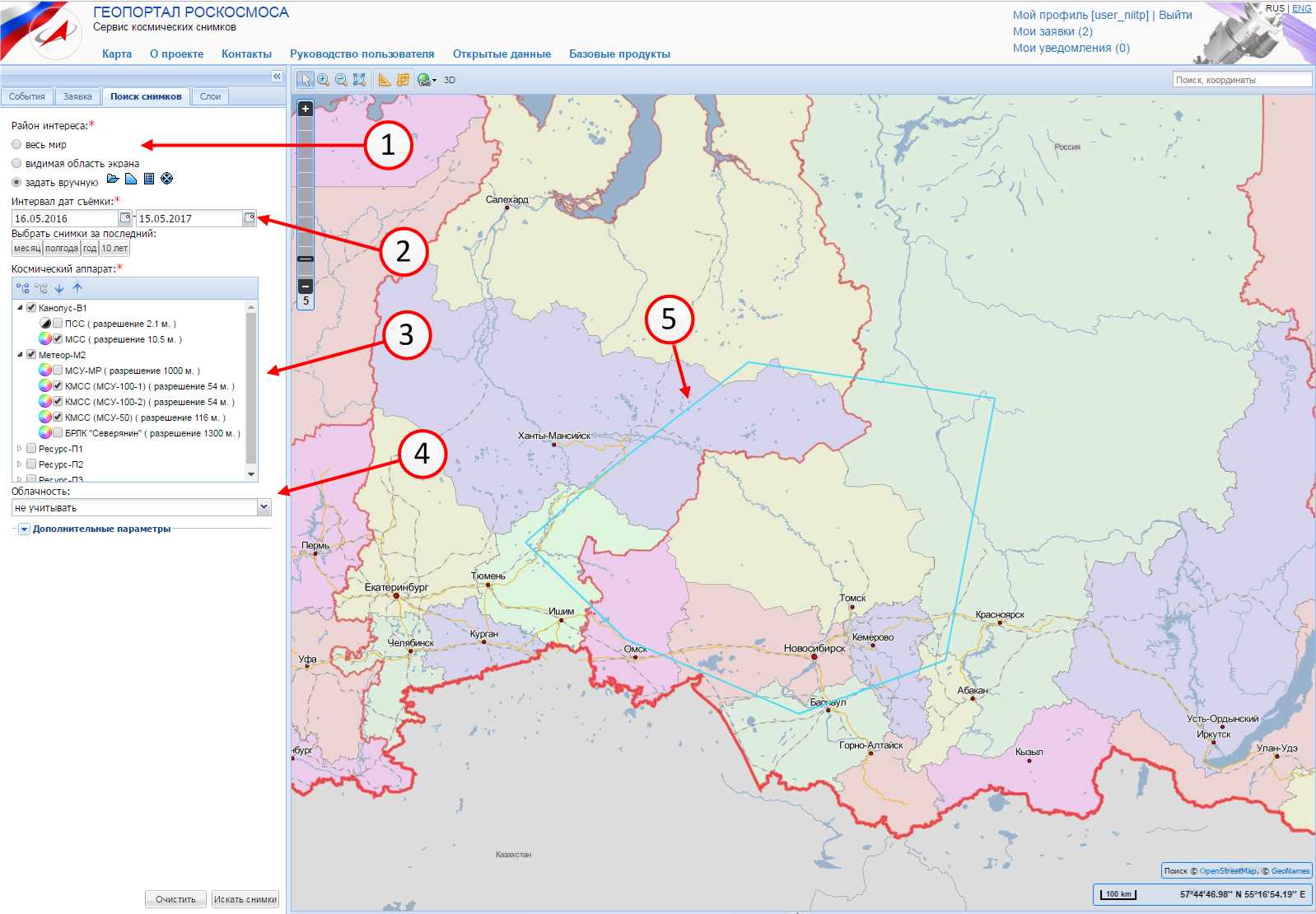The height and width of the screenshot is (914, 1316).
Task: Open the calendar picker for the end date
Action: coord(250,218)
